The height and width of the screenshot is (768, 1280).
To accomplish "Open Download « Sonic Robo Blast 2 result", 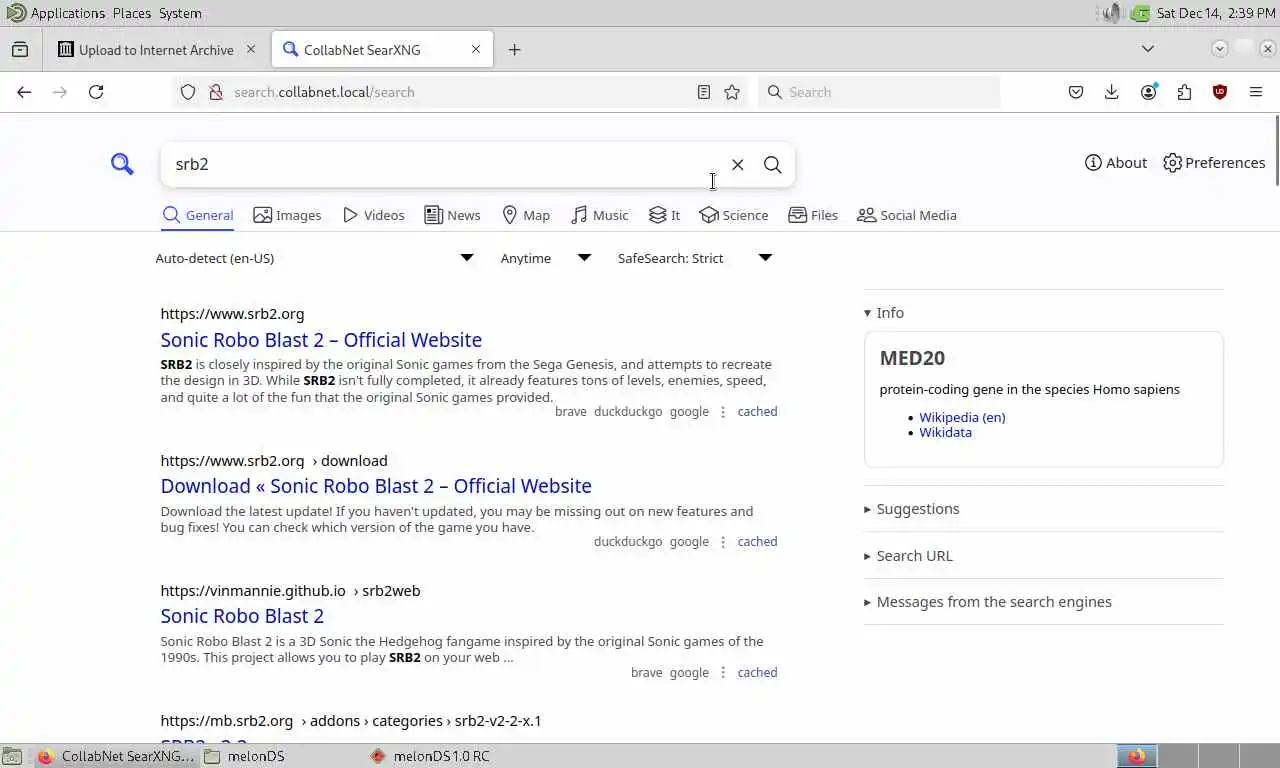I will [x=376, y=486].
